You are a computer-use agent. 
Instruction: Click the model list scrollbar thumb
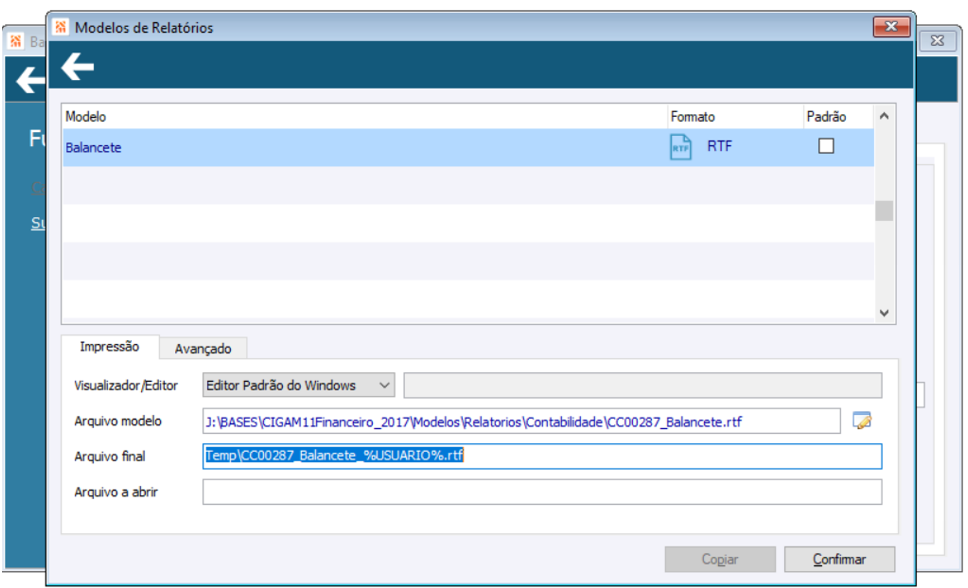pyautogui.click(x=884, y=211)
